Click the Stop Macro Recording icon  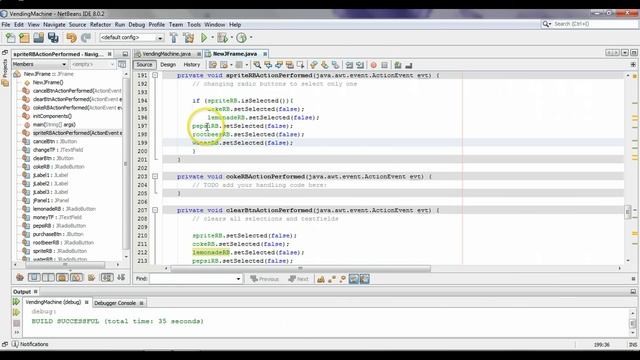click(384, 65)
